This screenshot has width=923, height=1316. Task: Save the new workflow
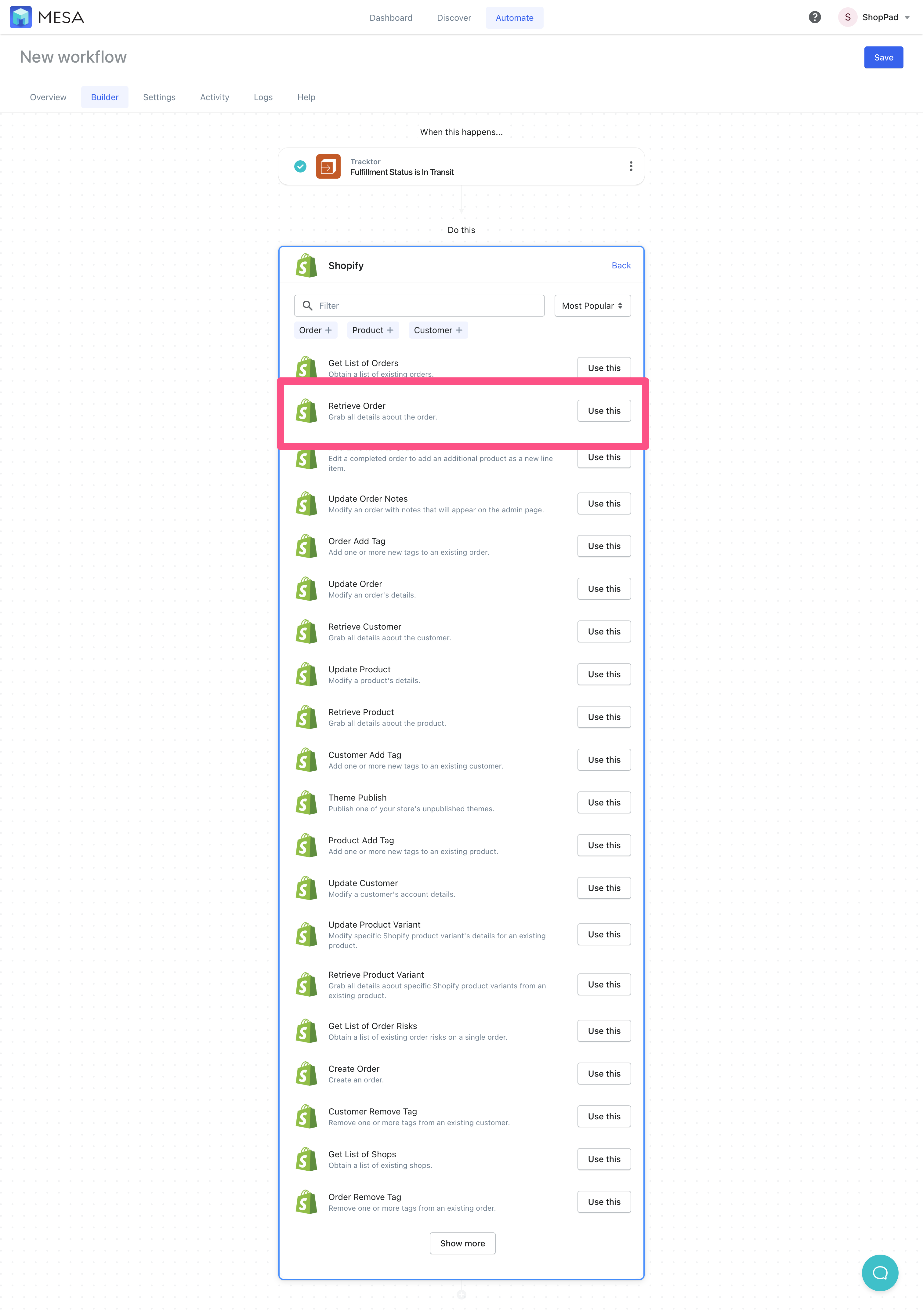[x=883, y=57]
